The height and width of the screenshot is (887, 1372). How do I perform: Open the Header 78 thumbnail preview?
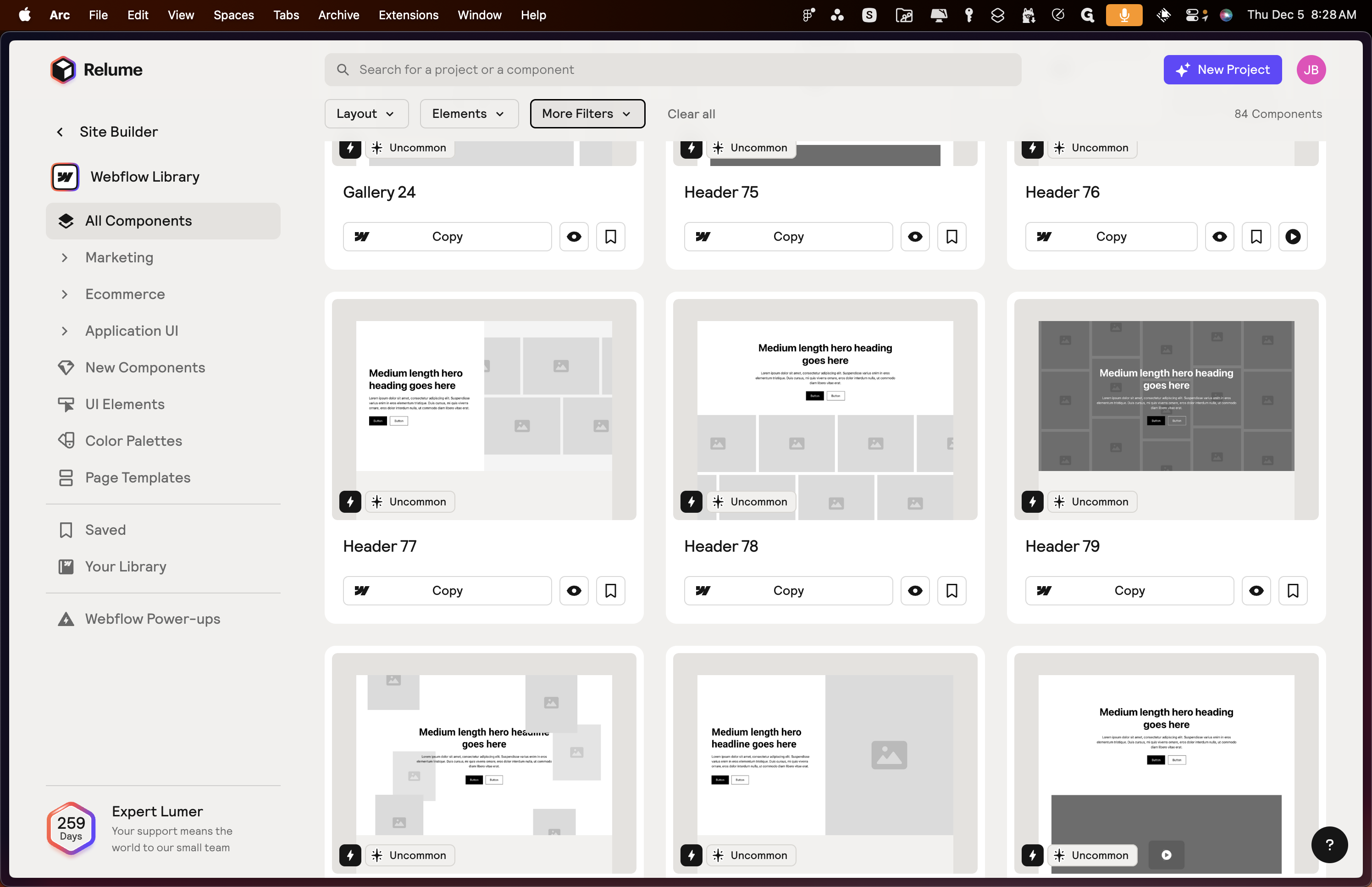[824, 409]
